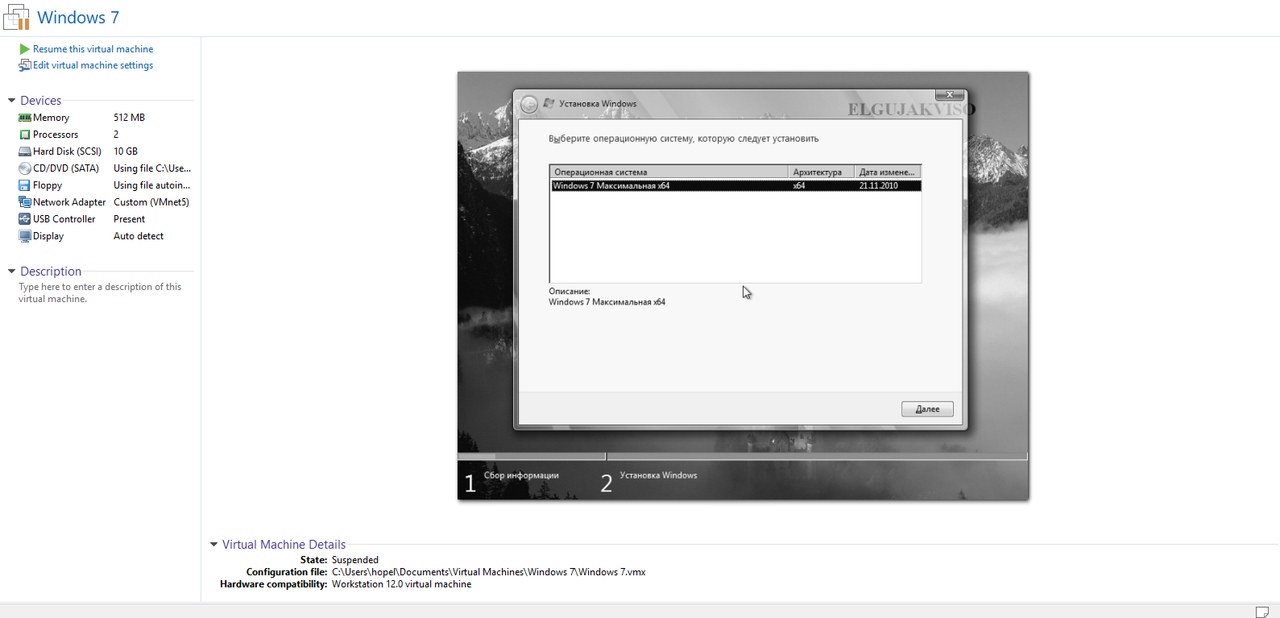Select the "10 GB" hard disk value
Screen dimensions: 1280x618
click(126, 152)
